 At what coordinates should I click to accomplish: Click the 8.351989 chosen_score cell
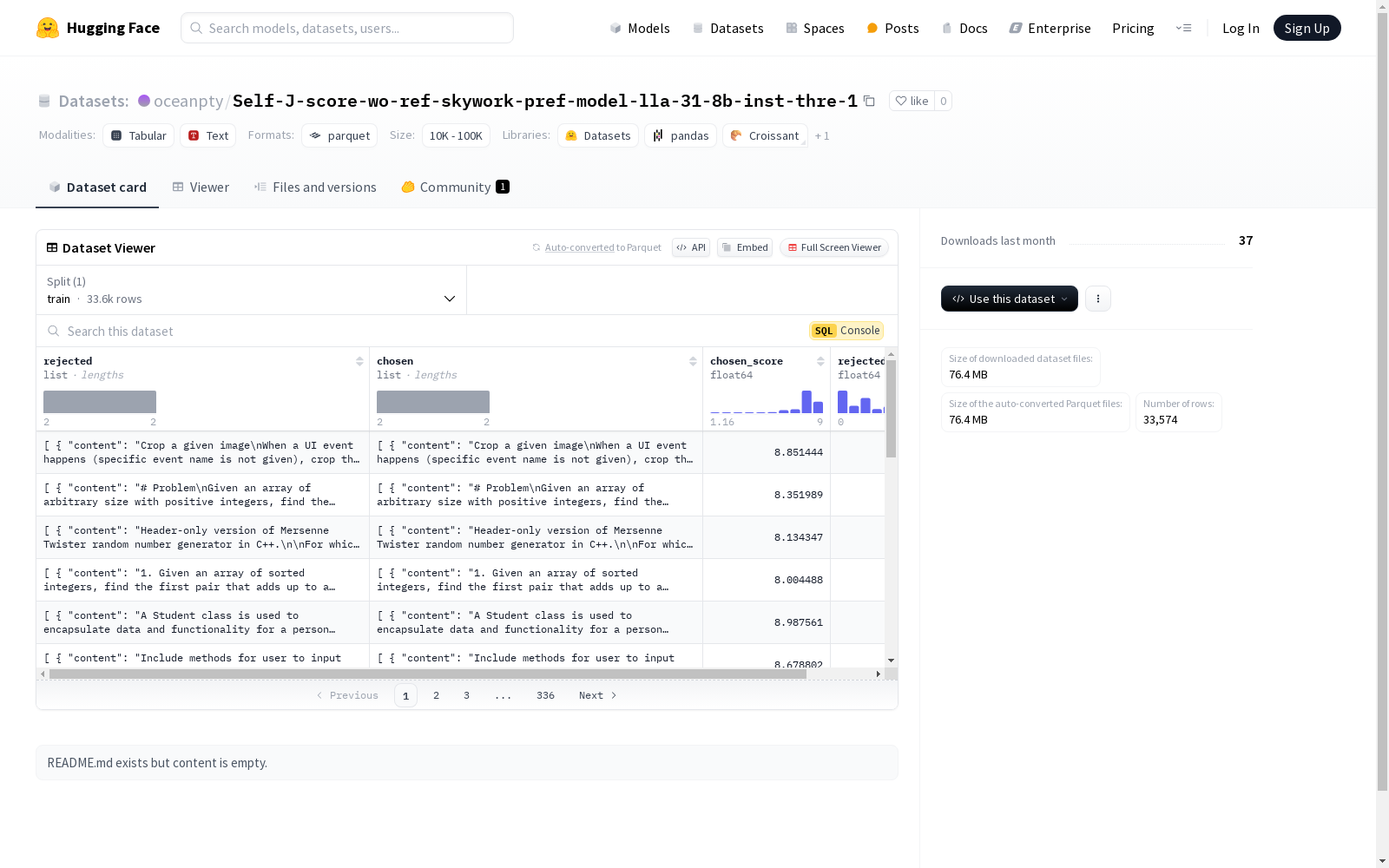[x=767, y=495]
